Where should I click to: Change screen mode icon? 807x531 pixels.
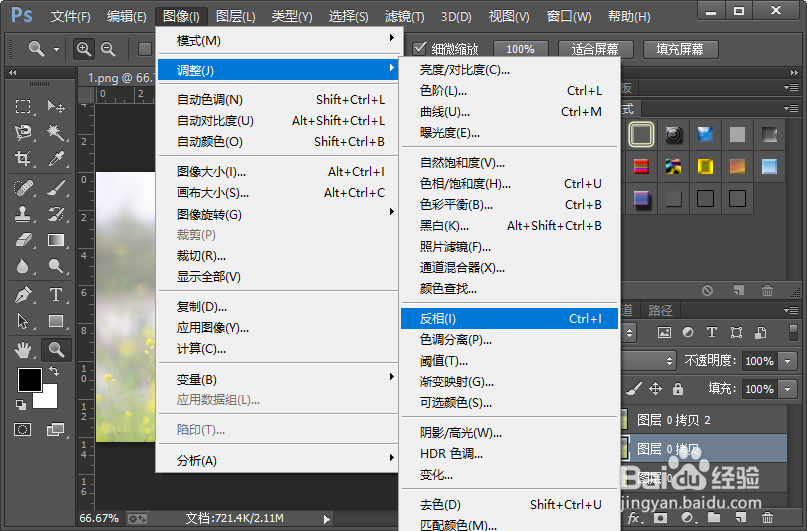pos(55,430)
